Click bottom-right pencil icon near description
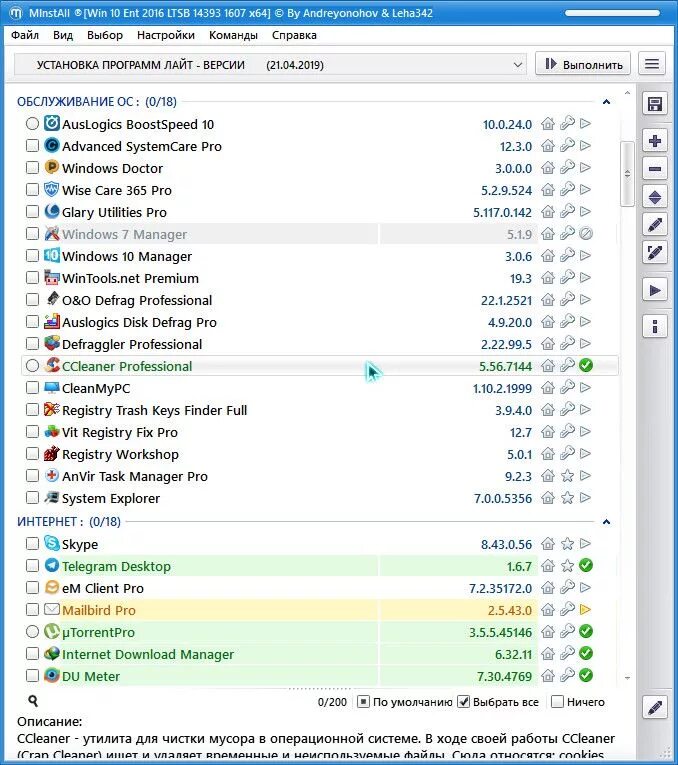Viewport: 678px width, 765px height. pos(655,707)
